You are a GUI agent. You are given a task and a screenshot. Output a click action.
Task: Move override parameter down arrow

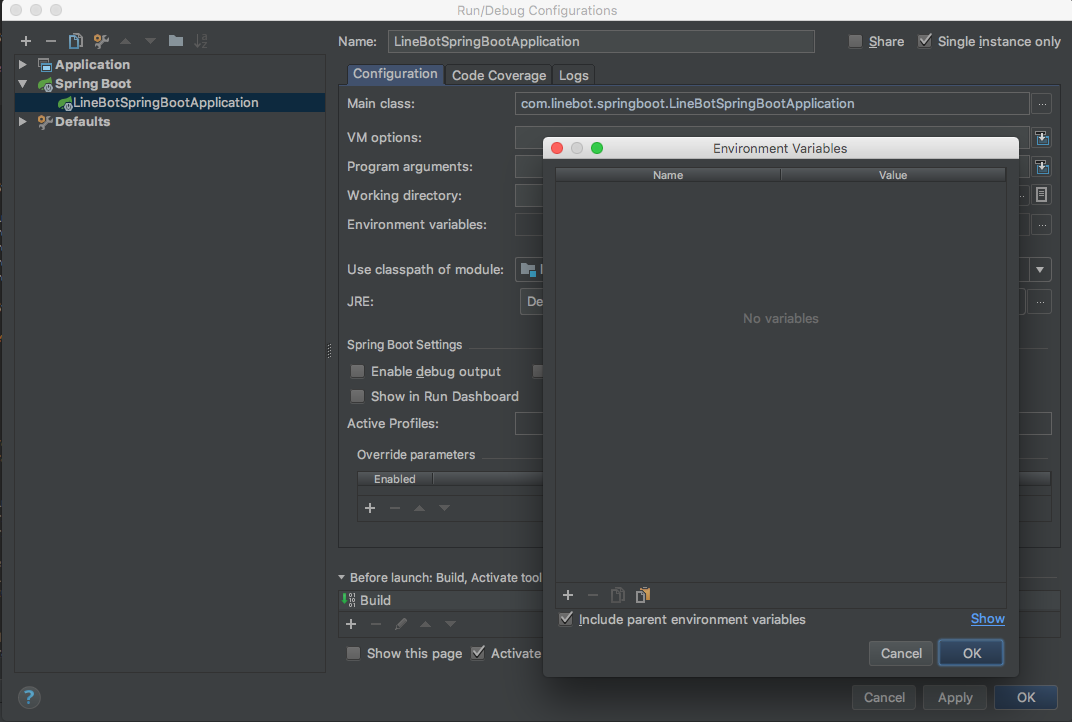444,508
